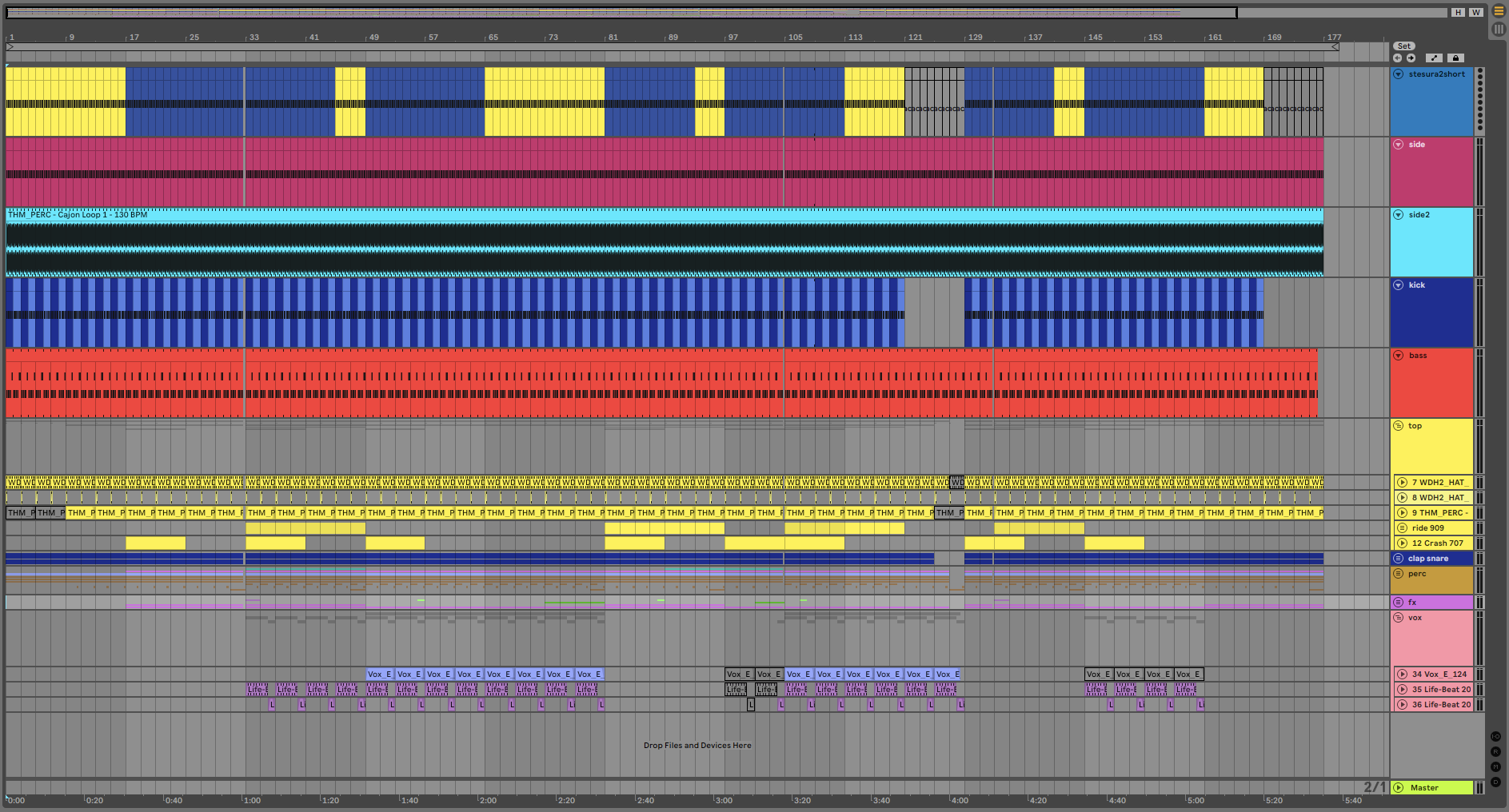Expand track 8 WDH2_HAT with its arrow
Viewport: 1509px width, 812px height.
[x=1402, y=498]
